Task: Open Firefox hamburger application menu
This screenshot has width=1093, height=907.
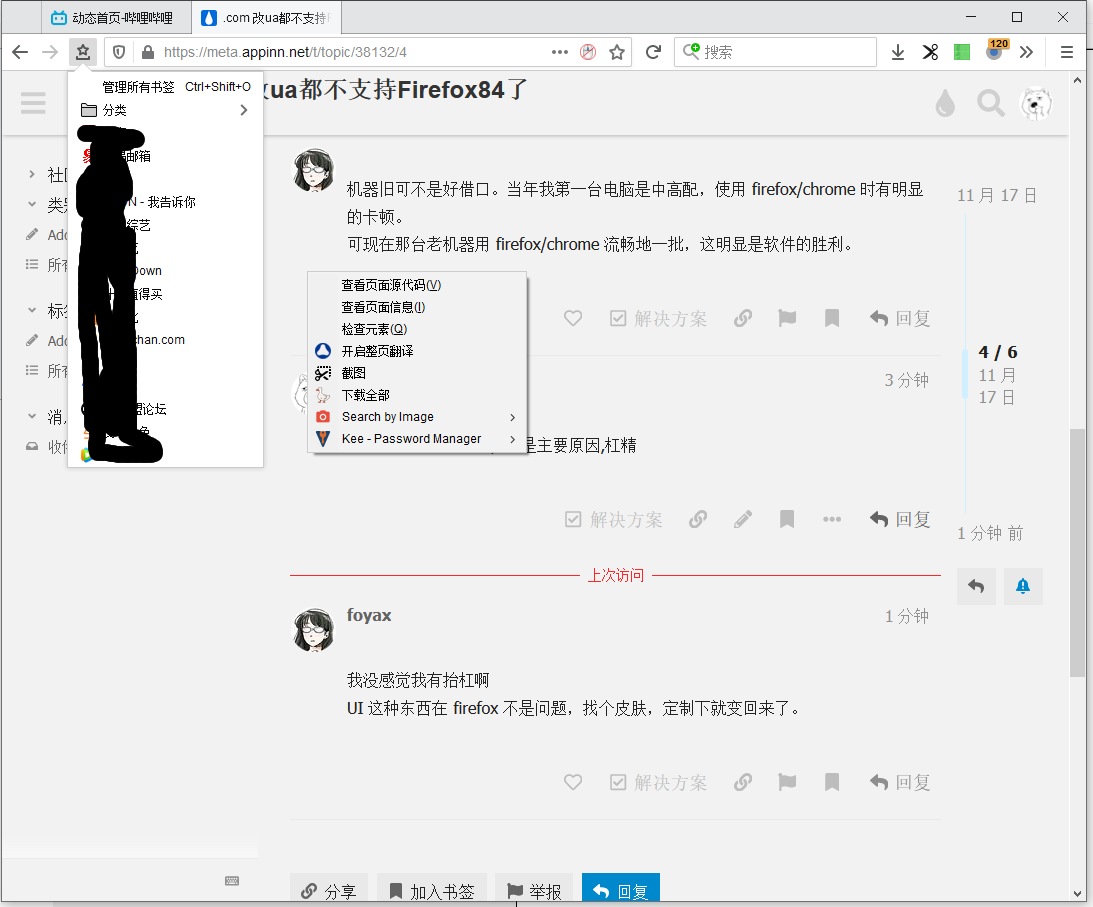Action: [x=1067, y=52]
